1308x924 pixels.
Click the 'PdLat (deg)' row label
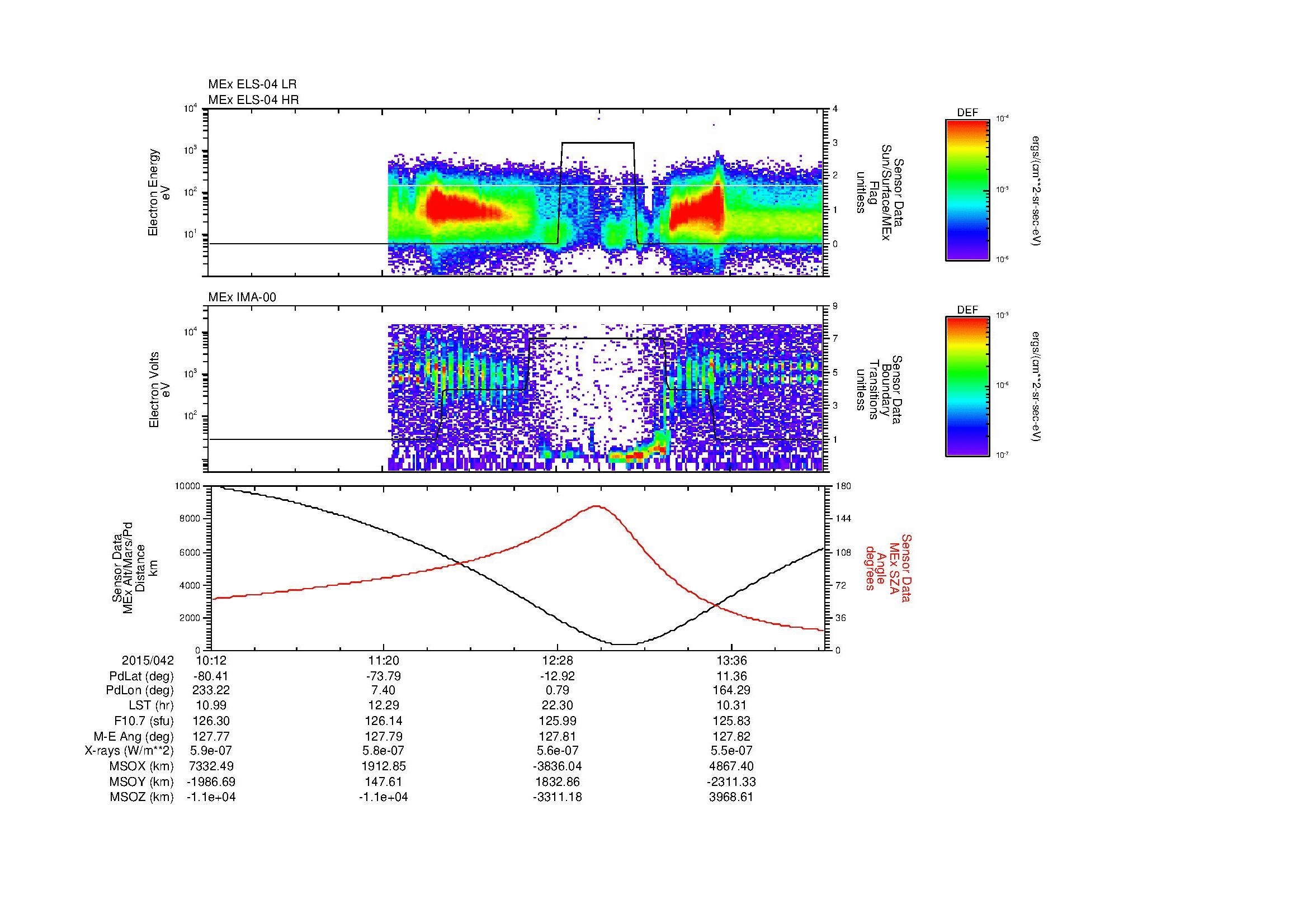[141, 676]
